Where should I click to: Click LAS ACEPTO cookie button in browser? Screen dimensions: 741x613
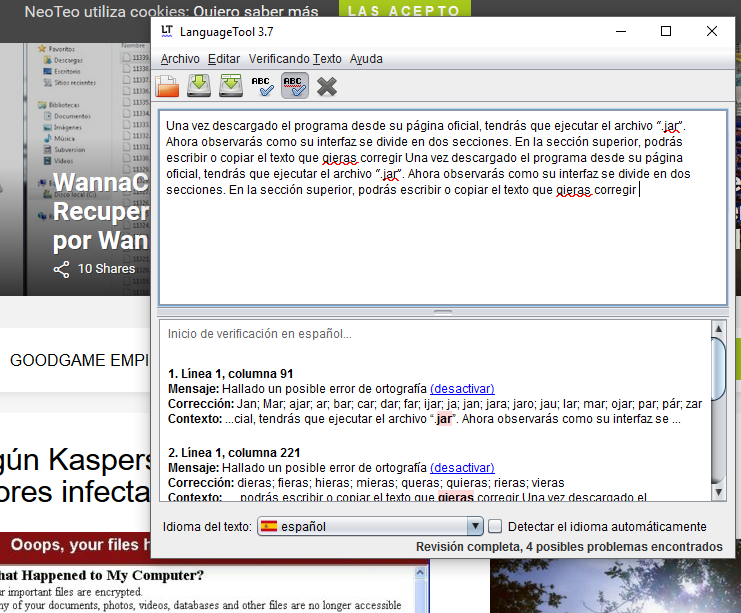(405, 9)
